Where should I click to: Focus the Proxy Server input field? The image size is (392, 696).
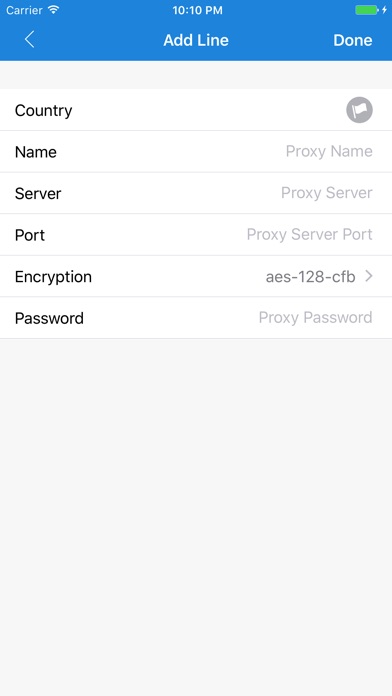(x=327, y=193)
